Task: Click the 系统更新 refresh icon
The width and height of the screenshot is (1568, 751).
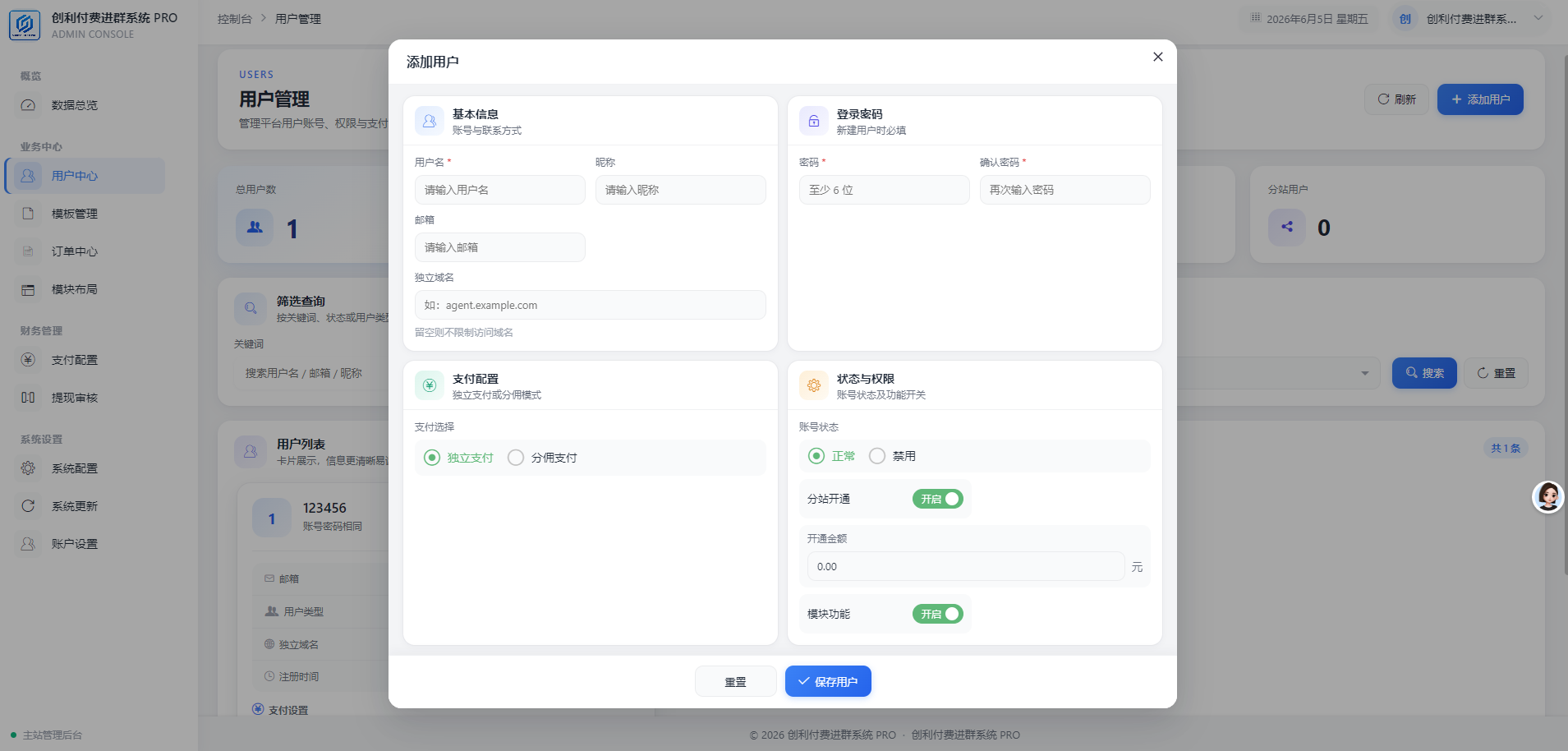Action: click(x=28, y=506)
